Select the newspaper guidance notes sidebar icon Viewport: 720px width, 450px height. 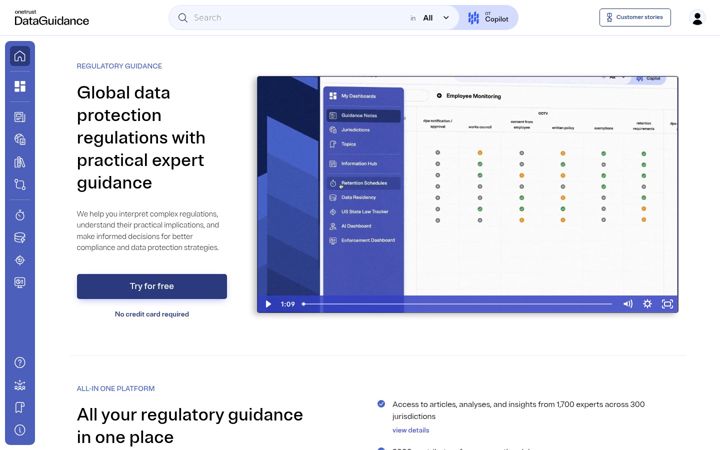click(x=20, y=117)
